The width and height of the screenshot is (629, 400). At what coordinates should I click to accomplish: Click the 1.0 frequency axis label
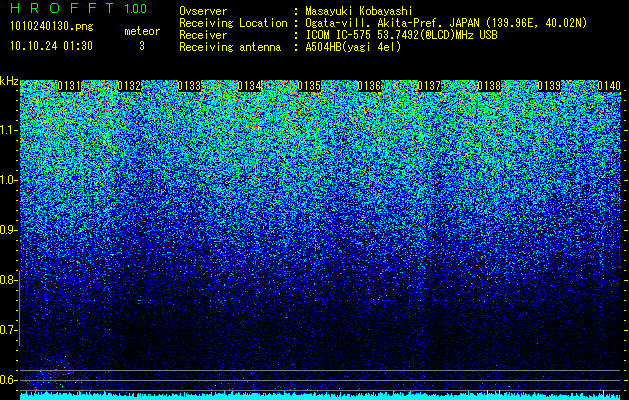pos(8,180)
